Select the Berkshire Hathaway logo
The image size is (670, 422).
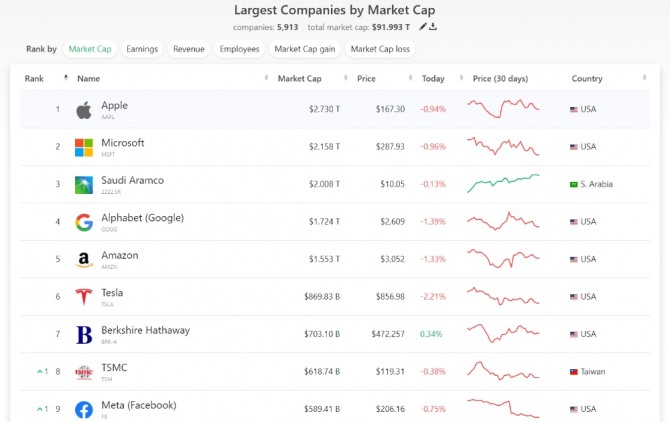tap(84, 334)
